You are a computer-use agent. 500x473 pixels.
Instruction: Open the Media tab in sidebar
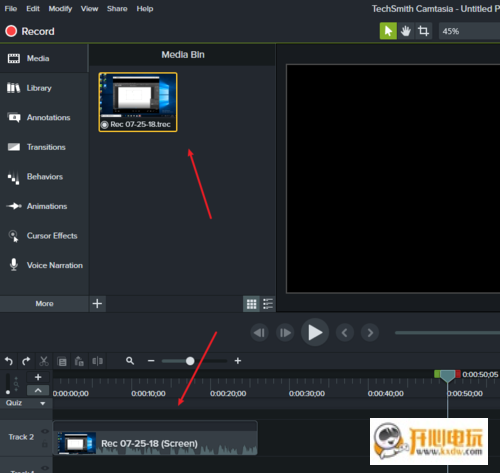pyautogui.click(x=44, y=58)
